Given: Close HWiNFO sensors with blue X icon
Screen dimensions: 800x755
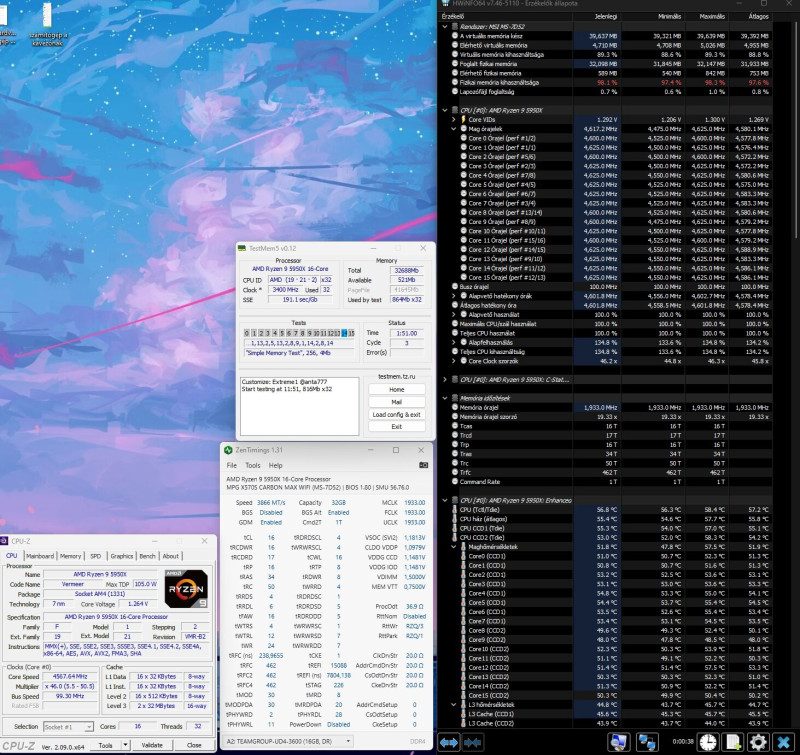Looking at the screenshot, I should tap(783, 742).
